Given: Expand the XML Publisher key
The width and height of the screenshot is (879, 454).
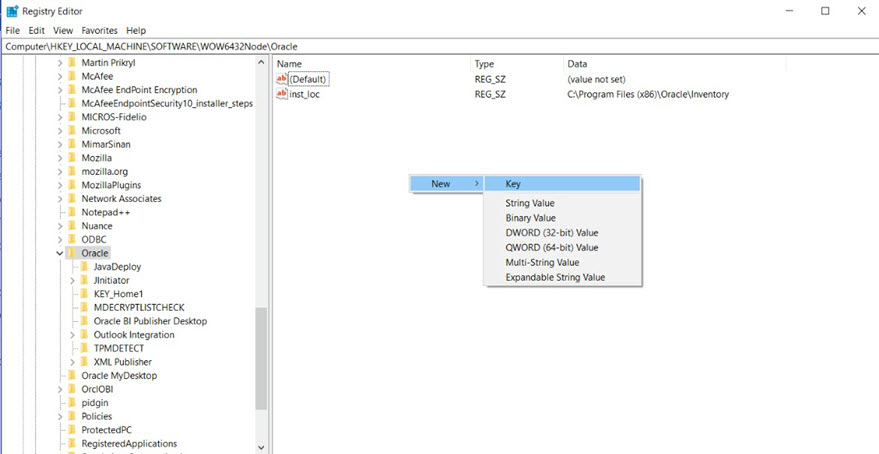Looking at the screenshot, I should tap(72, 362).
